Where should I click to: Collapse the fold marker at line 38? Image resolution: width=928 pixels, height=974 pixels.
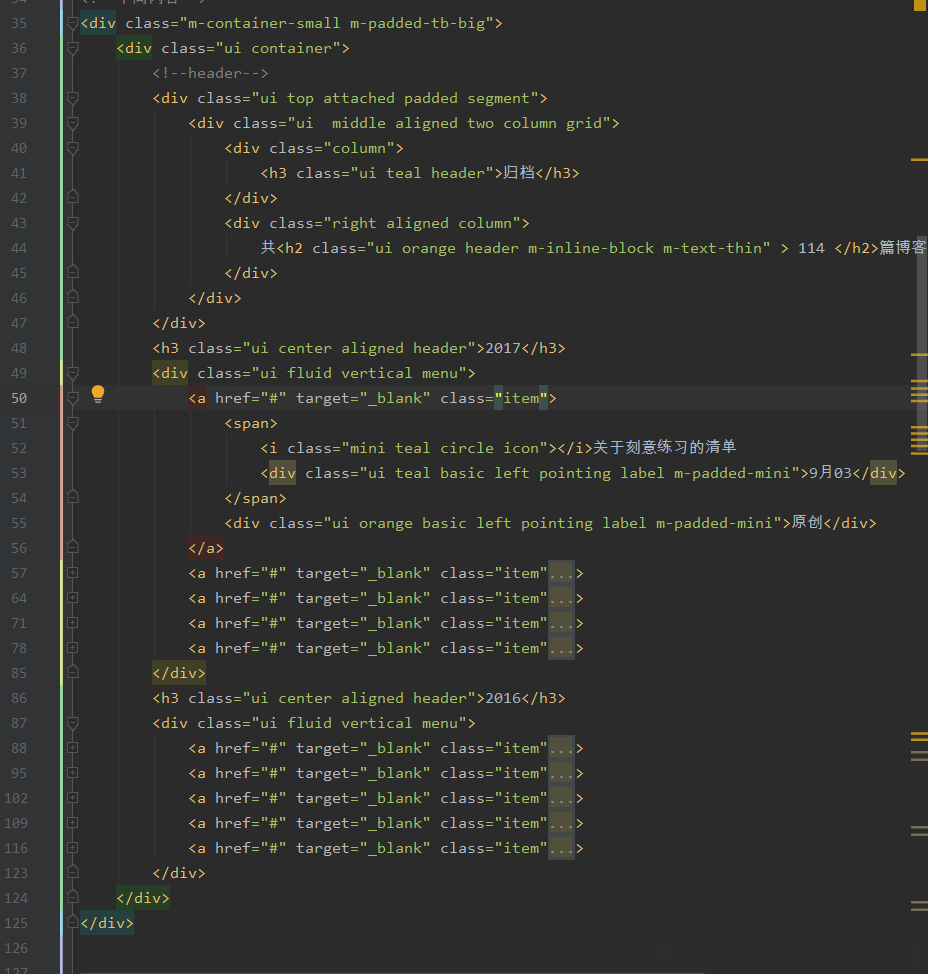tap(73, 98)
